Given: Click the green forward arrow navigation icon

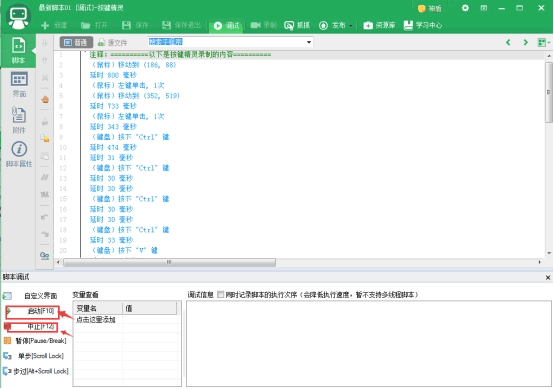Looking at the screenshot, I should coord(525,42).
